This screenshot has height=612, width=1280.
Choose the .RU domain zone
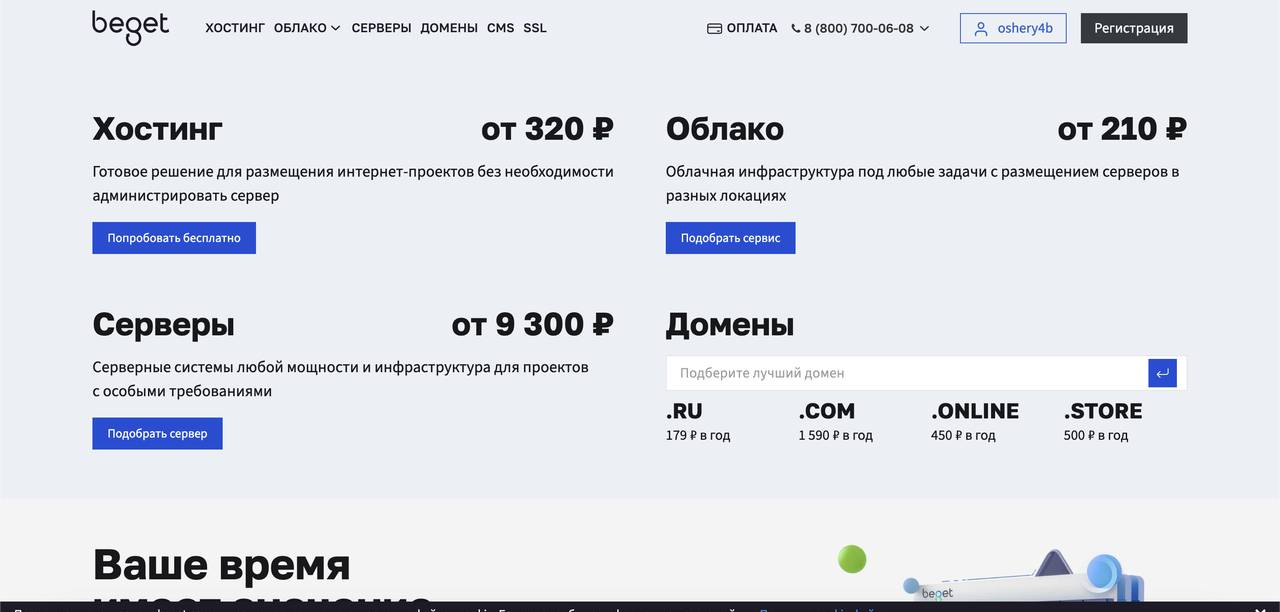[684, 411]
